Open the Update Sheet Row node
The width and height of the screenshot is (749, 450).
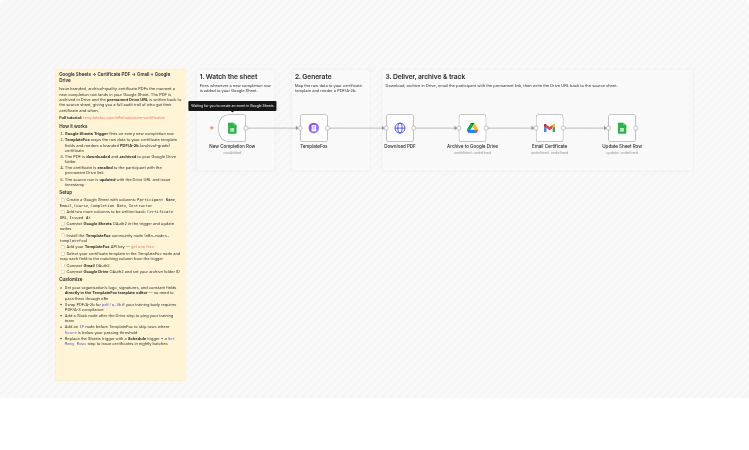tap(622, 128)
